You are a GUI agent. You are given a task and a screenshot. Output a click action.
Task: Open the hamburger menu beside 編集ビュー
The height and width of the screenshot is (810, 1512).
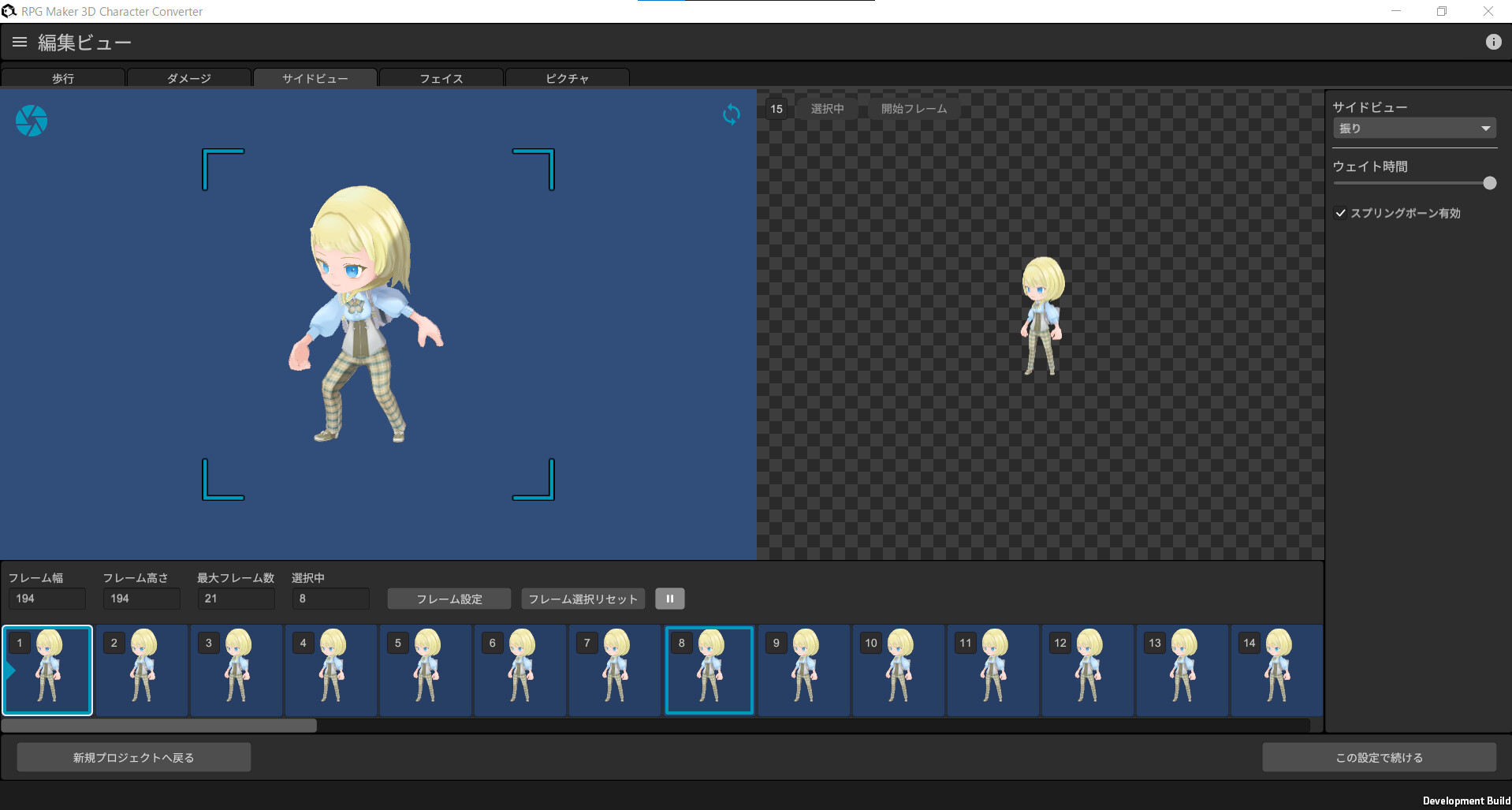tap(19, 42)
